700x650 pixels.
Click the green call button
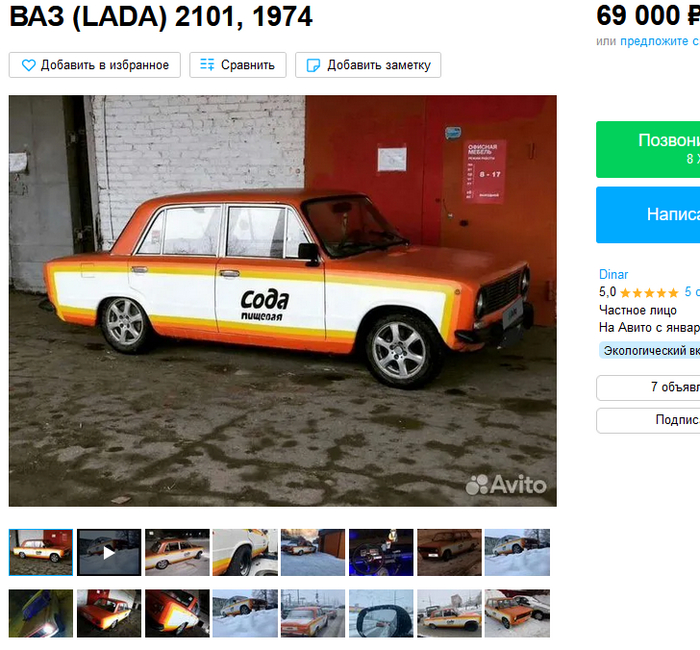648,150
